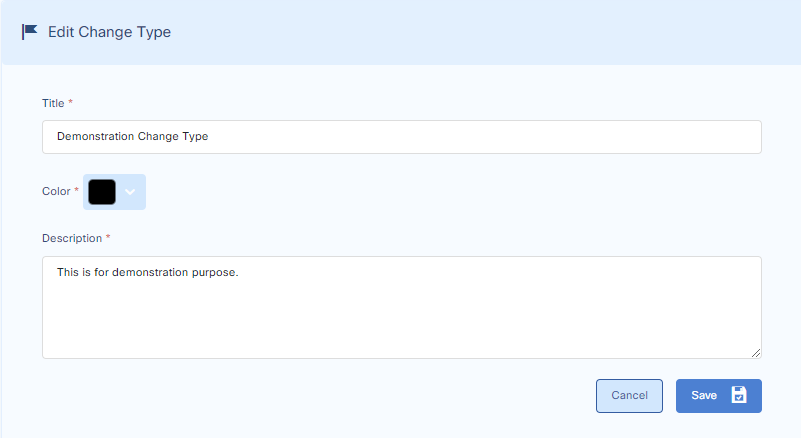Click the red asterisk beside Title

coord(71,103)
